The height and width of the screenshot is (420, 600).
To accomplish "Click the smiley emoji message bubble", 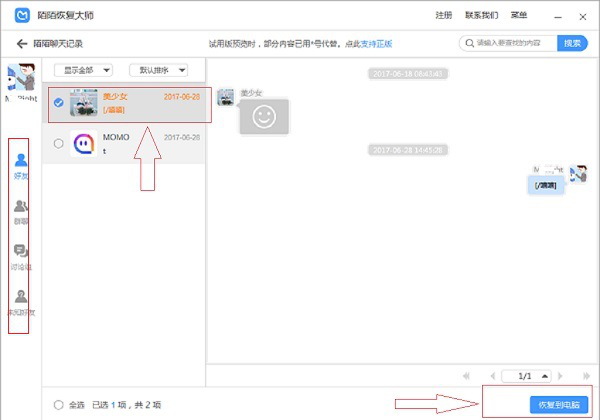I will (x=263, y=116).
